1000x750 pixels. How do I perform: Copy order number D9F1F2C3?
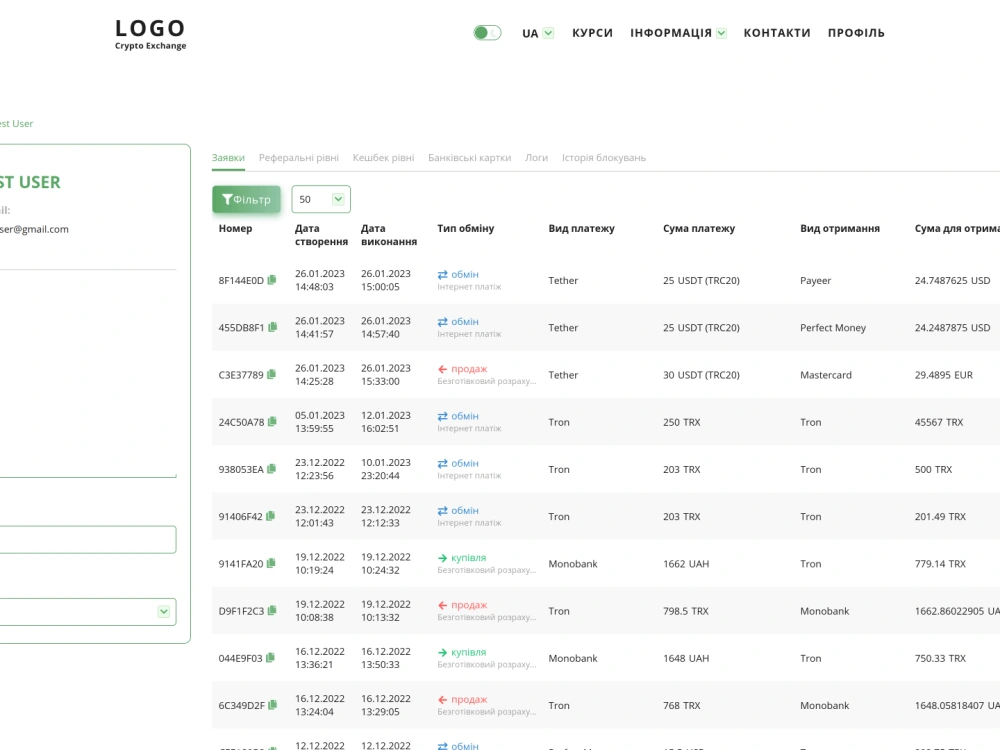pyautogui.click(x=272, y=610)
